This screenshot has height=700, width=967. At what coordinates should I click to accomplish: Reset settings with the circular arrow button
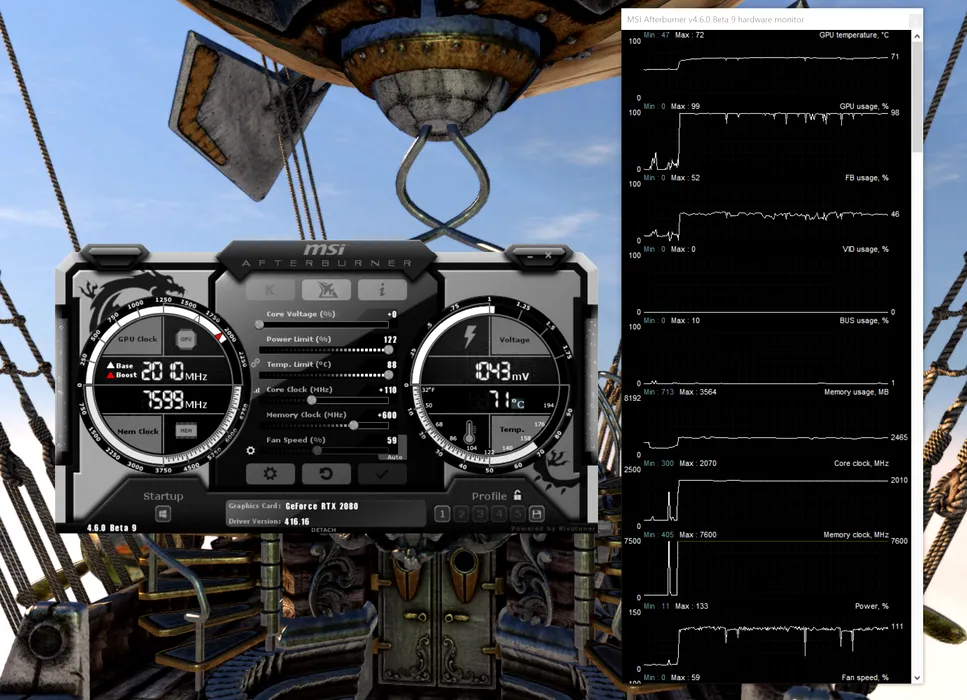[326, 474]
